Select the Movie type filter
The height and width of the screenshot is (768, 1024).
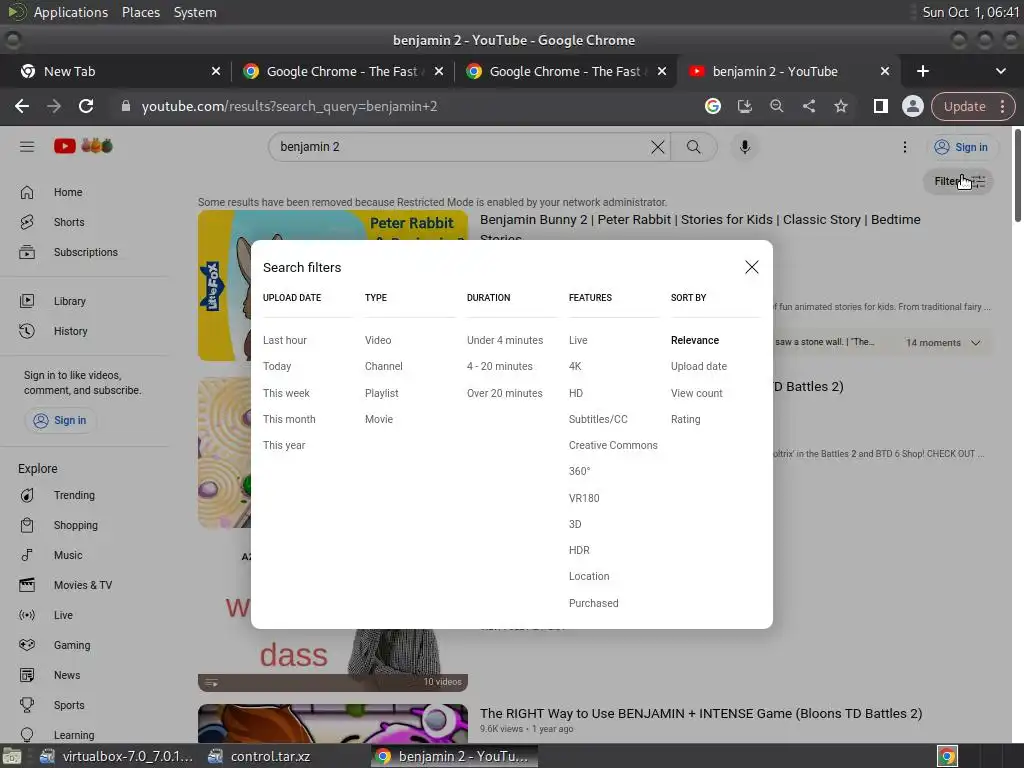(379, 419)
